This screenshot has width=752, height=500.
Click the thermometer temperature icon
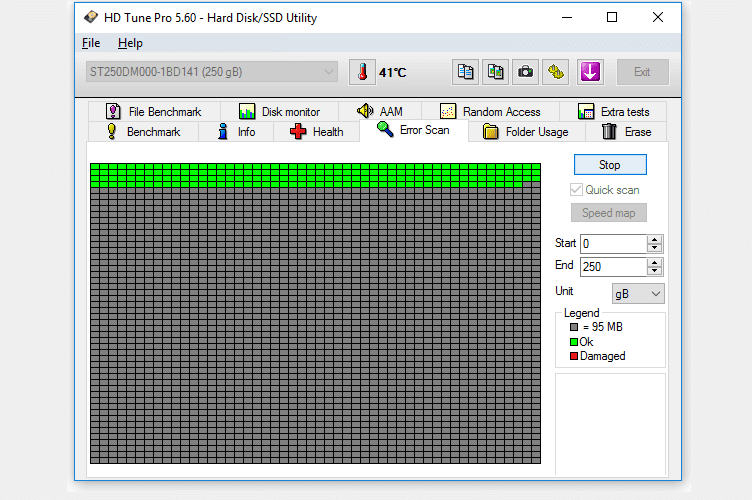click(362, 72)
